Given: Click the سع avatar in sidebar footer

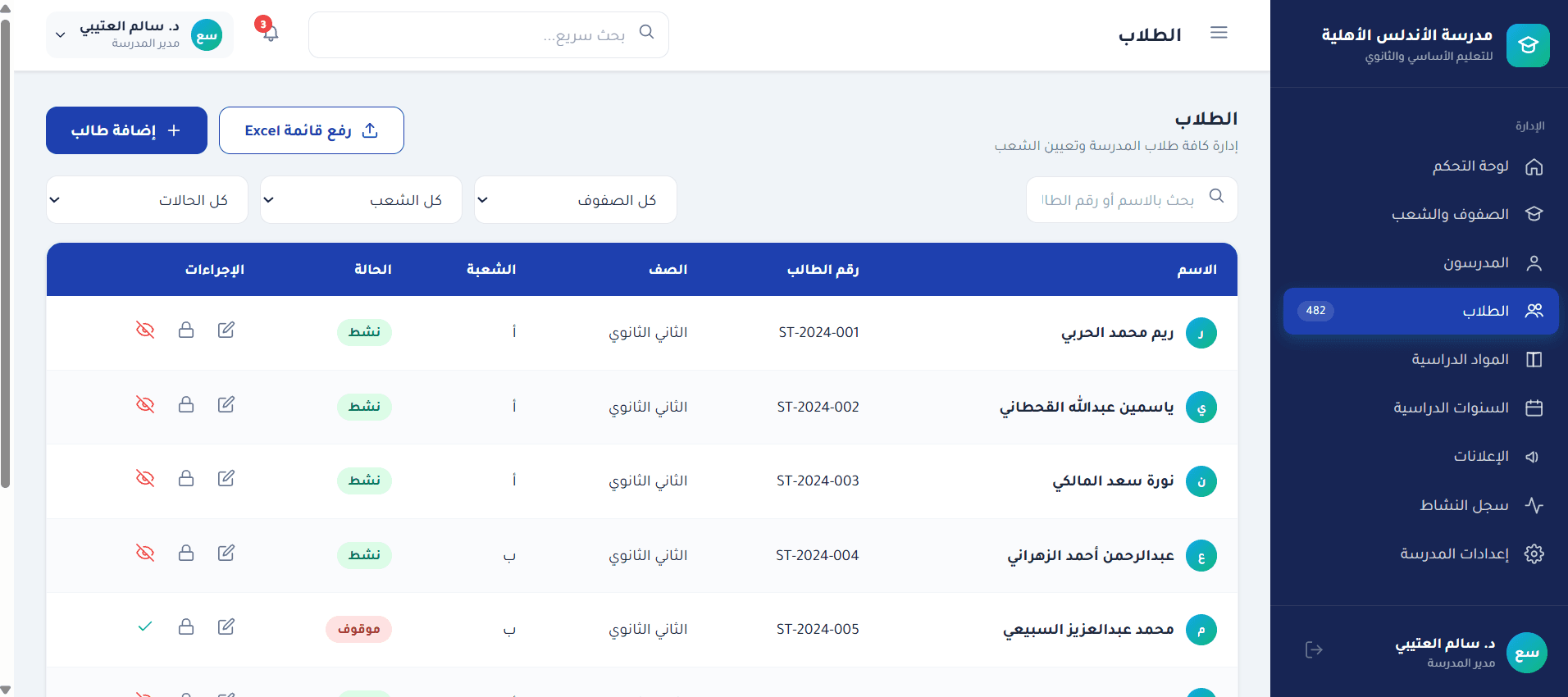Looking at the screenshot, I should [1527, 653].
